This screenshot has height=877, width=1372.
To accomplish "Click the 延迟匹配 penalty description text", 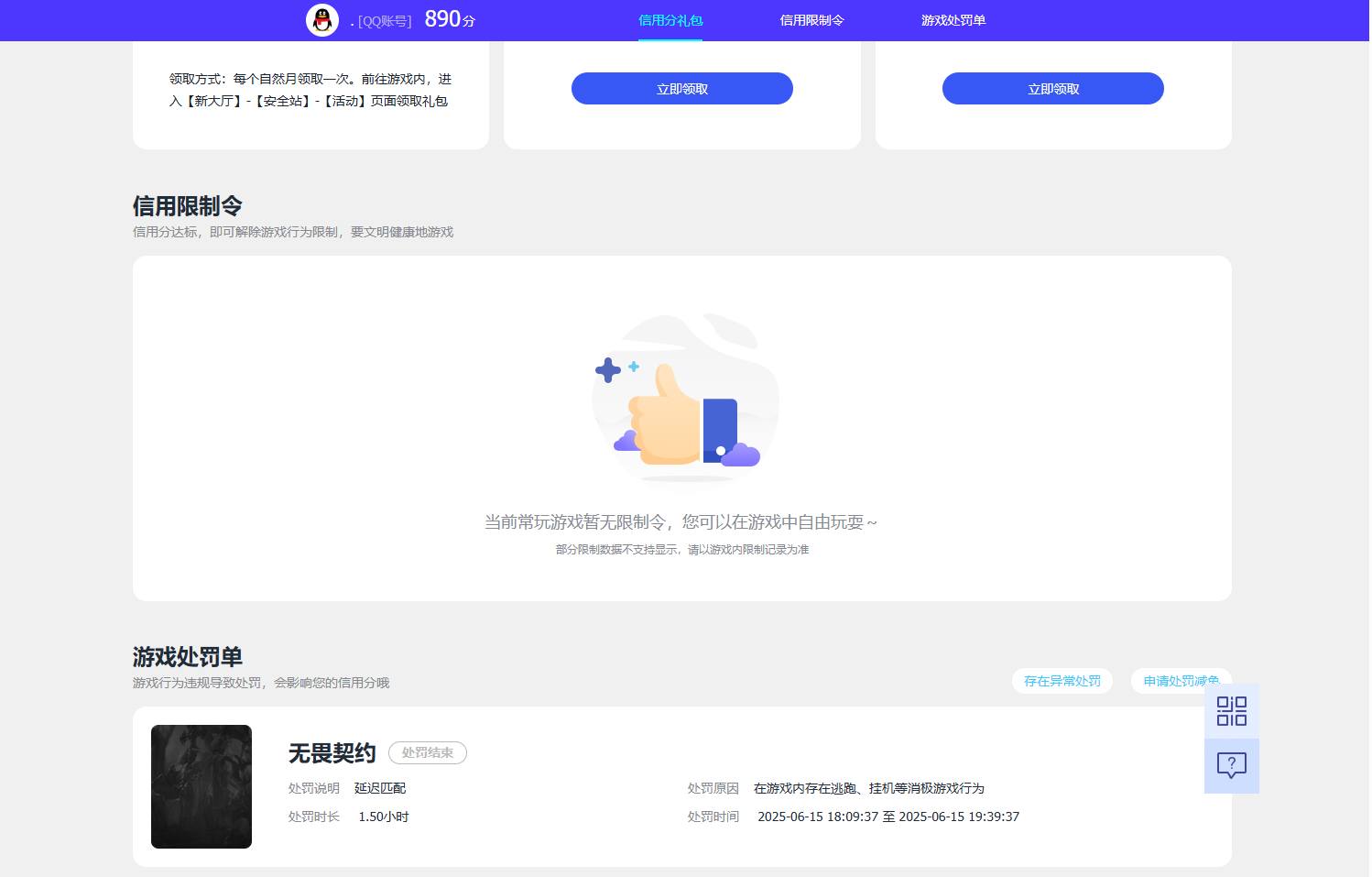I will [379, 788].
